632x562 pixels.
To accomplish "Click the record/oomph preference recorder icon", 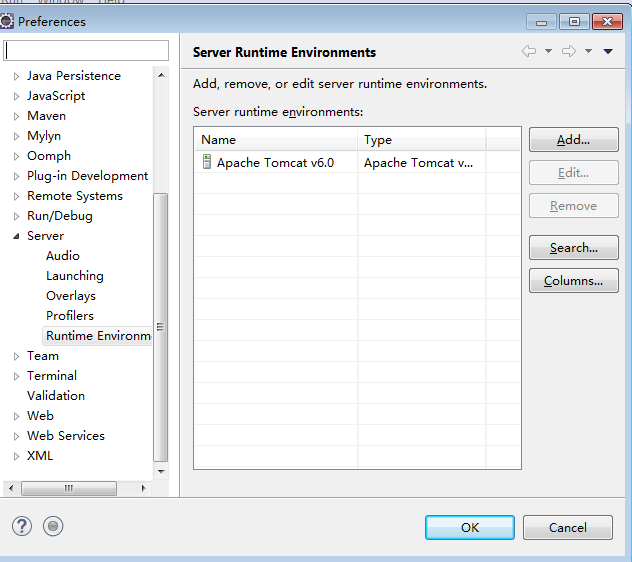I will pyautogui.click(x=53, y=526).
